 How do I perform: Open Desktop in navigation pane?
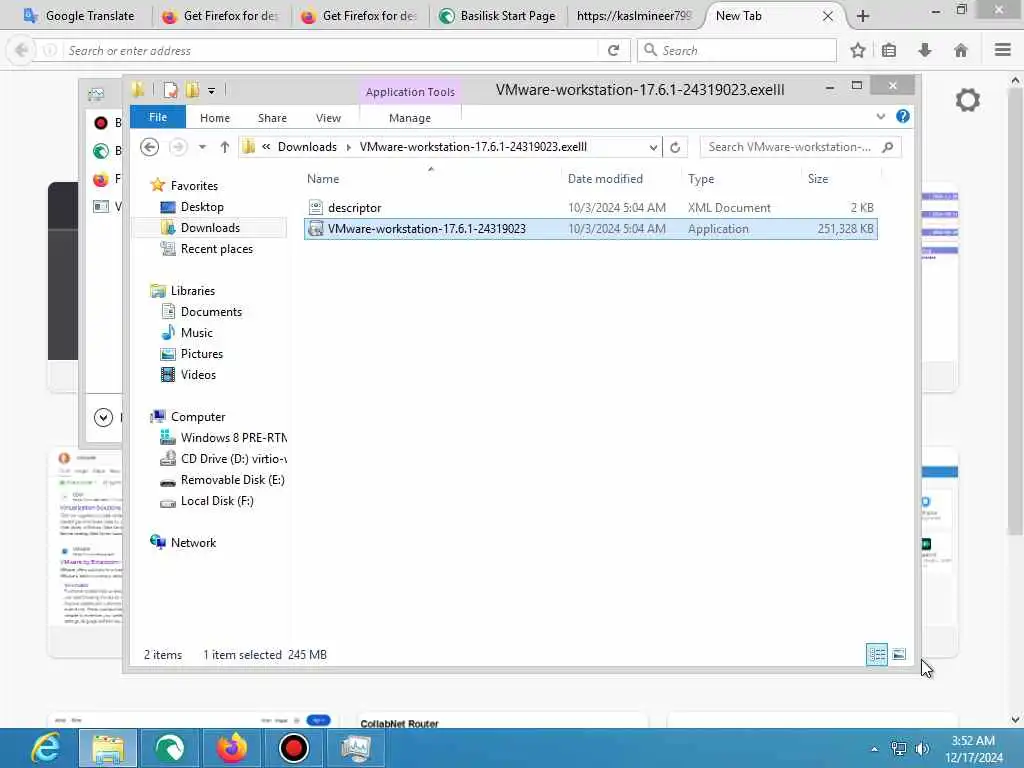[x=202, y=207]
